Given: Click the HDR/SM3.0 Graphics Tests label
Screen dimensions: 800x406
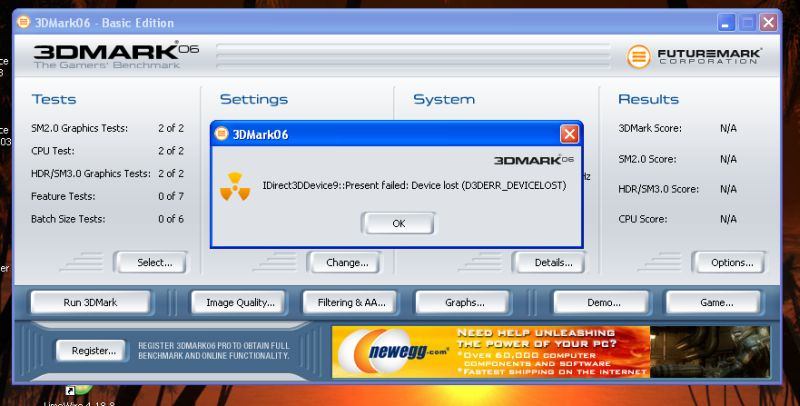Looking at the screenshot, I should coord(91,173).
